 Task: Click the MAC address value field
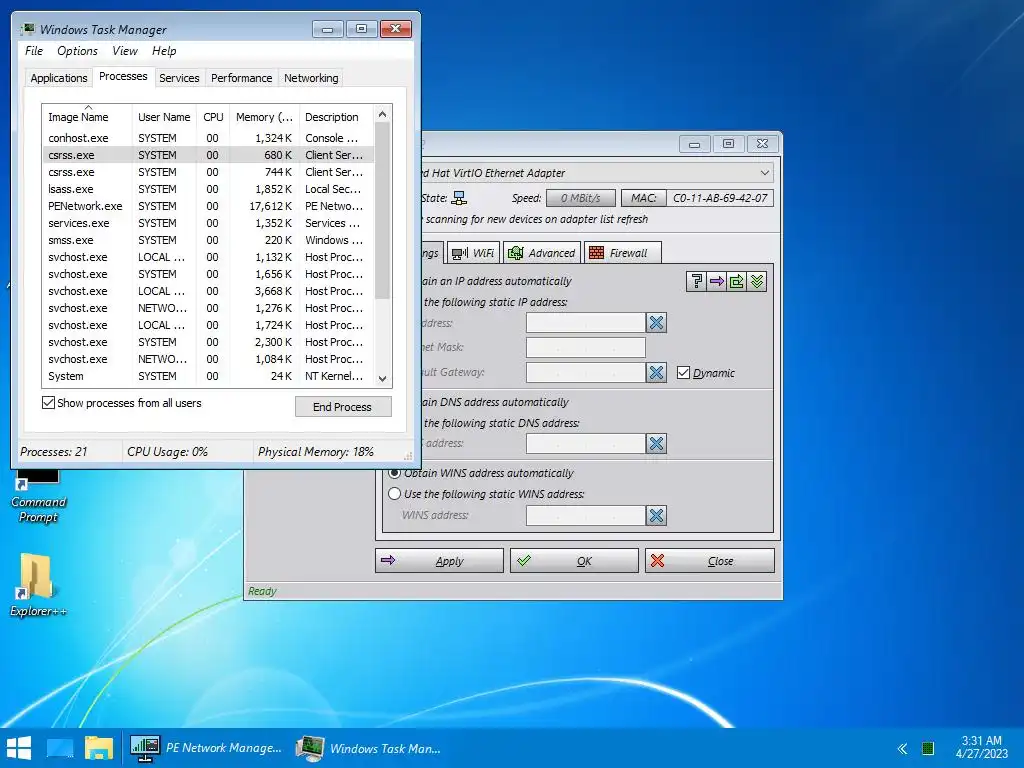[720, 198]
